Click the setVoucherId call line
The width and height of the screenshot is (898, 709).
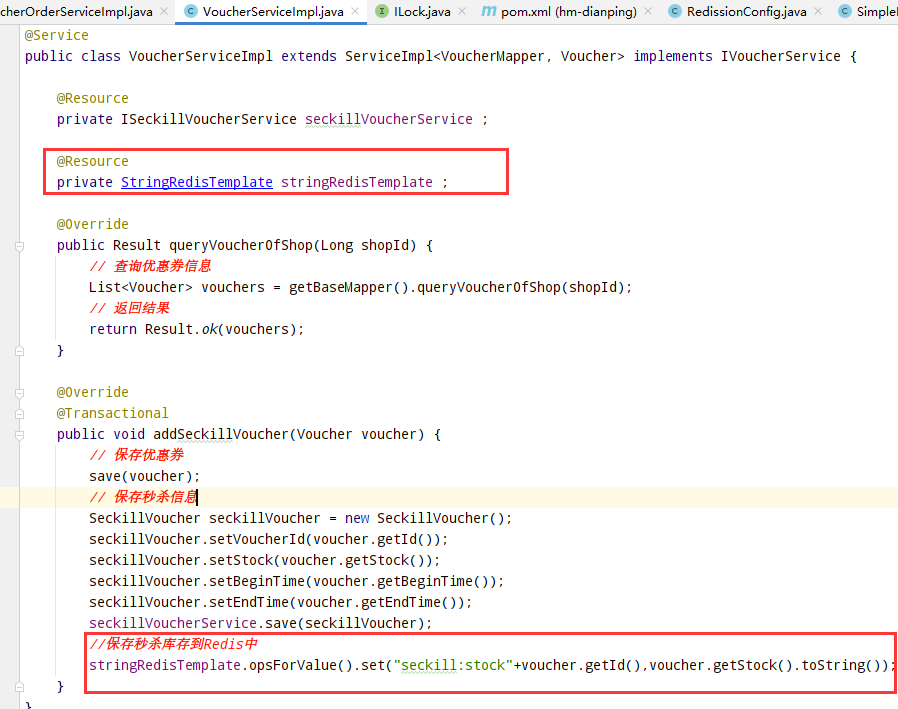268,539
